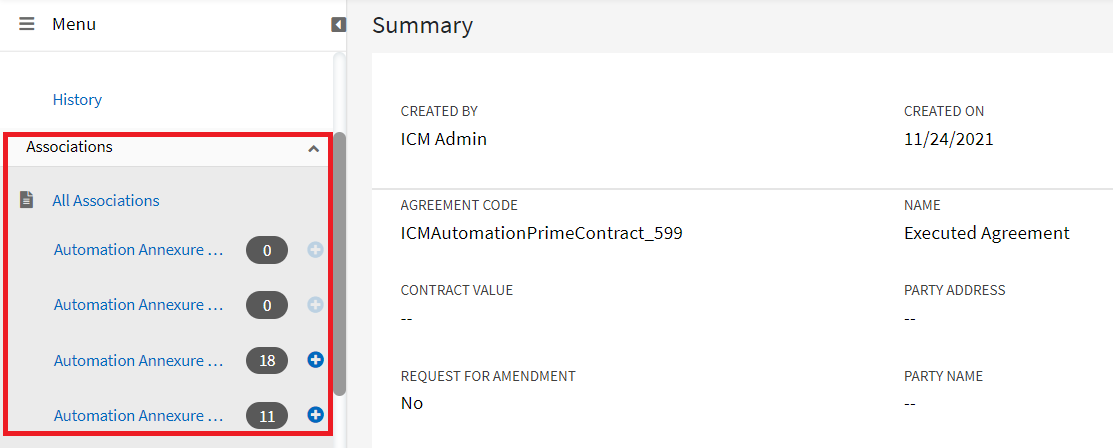Image resolution: width=1113 pixels, height=448 pixels.
Task: Collapse the sidebar with the left arrow icon
Action: pyautogui.click(x=339, y=24)
